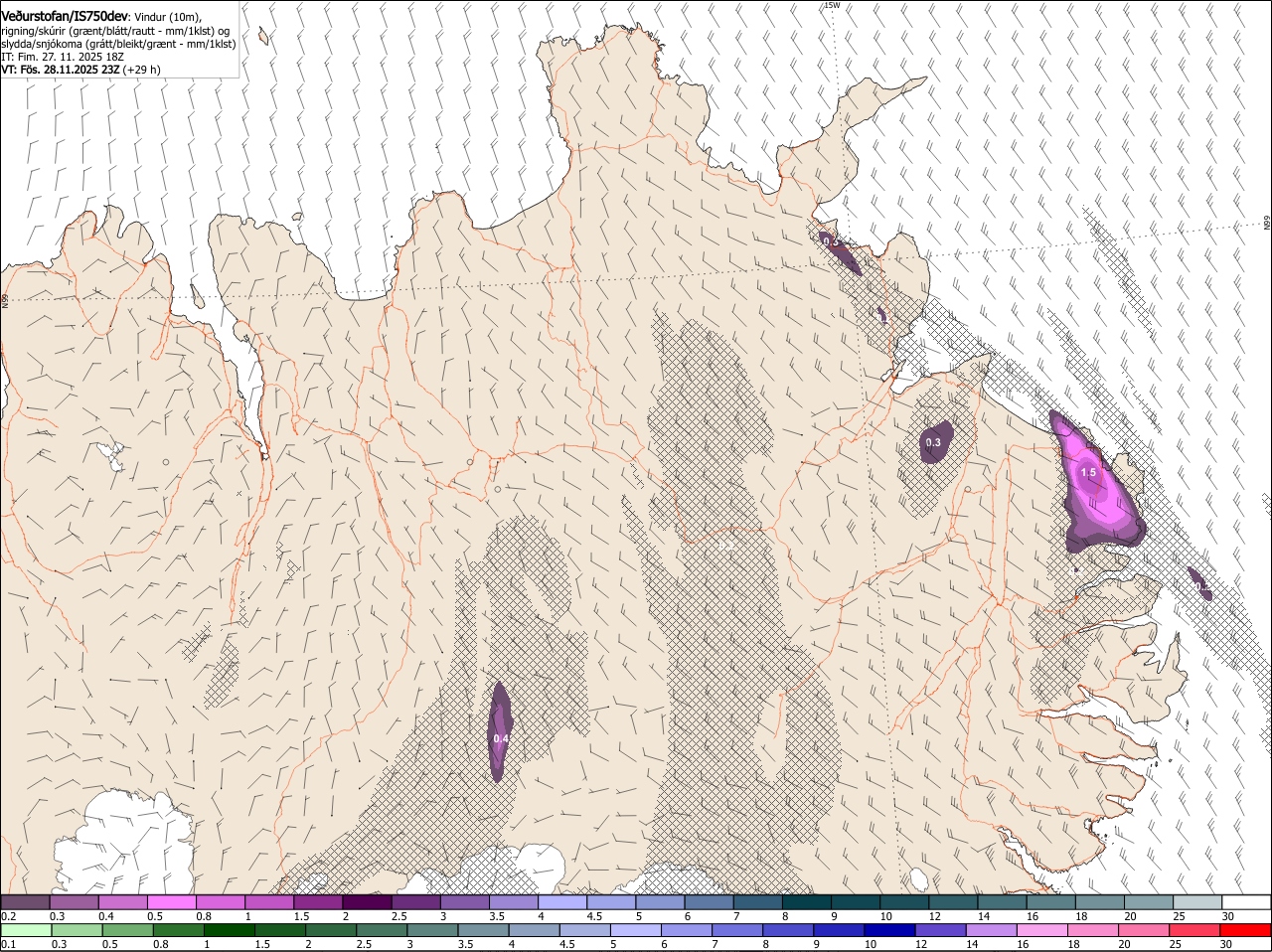Click the 0.1 value label under the lower legend
Viewport: 1272px width, 952px height.
point(8,944)
